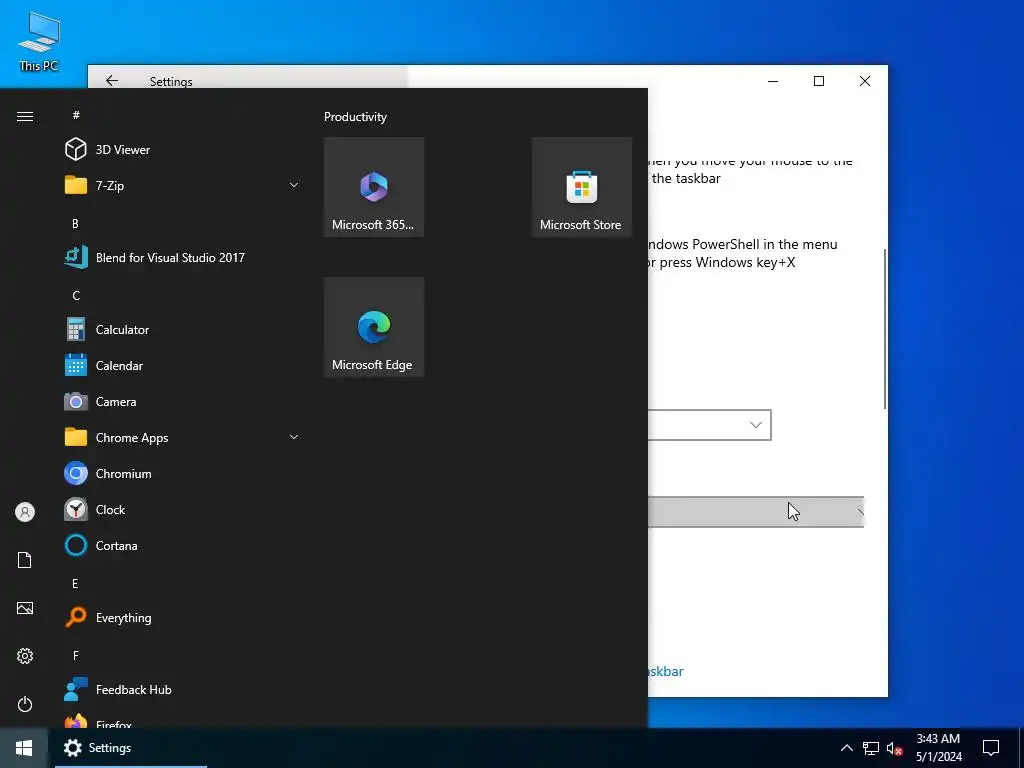The width and height of the screenshot is (1024, 768).
Task: Click the Firefox entry in app list
Action: 114,724
